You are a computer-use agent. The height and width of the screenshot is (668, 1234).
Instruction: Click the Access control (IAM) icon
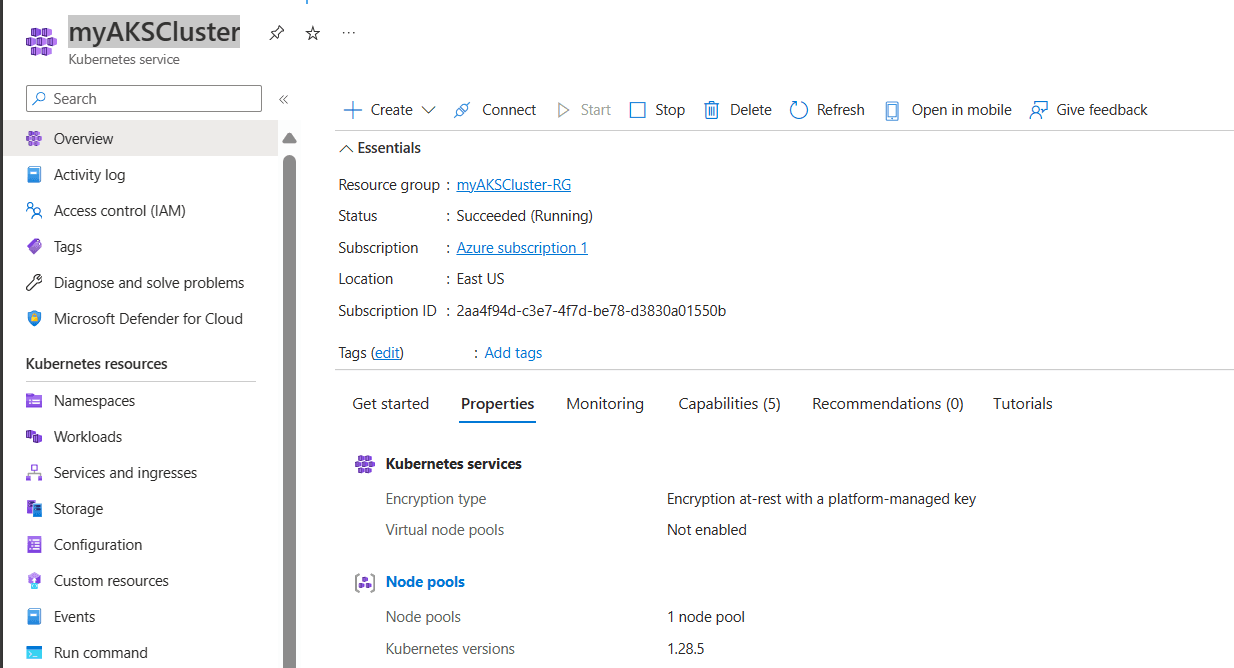pyautogui.click(x=35, y=211)
